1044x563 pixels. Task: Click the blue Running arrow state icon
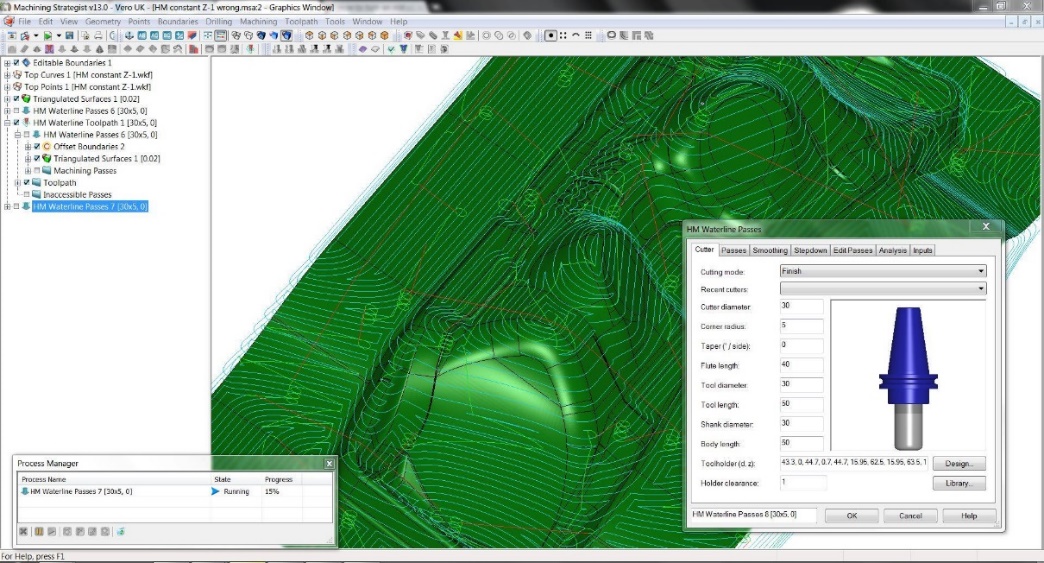point(215,491)
